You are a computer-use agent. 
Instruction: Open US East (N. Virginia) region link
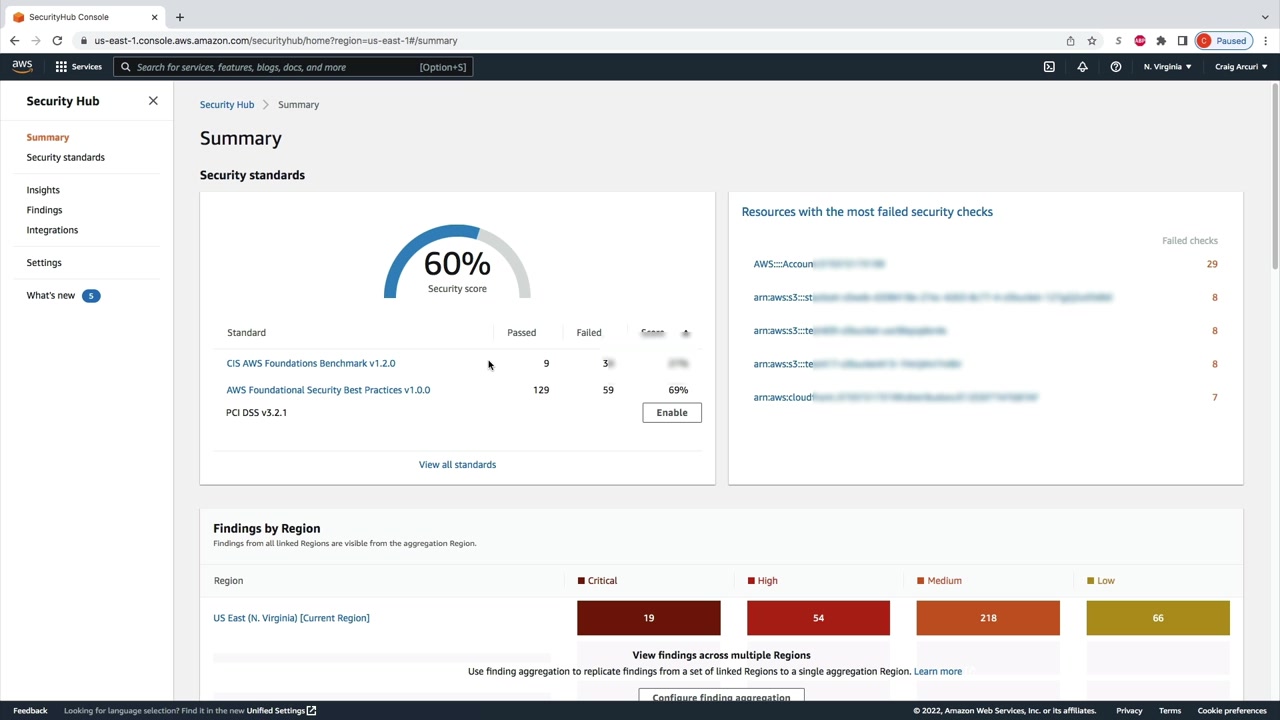click(291, 618)
